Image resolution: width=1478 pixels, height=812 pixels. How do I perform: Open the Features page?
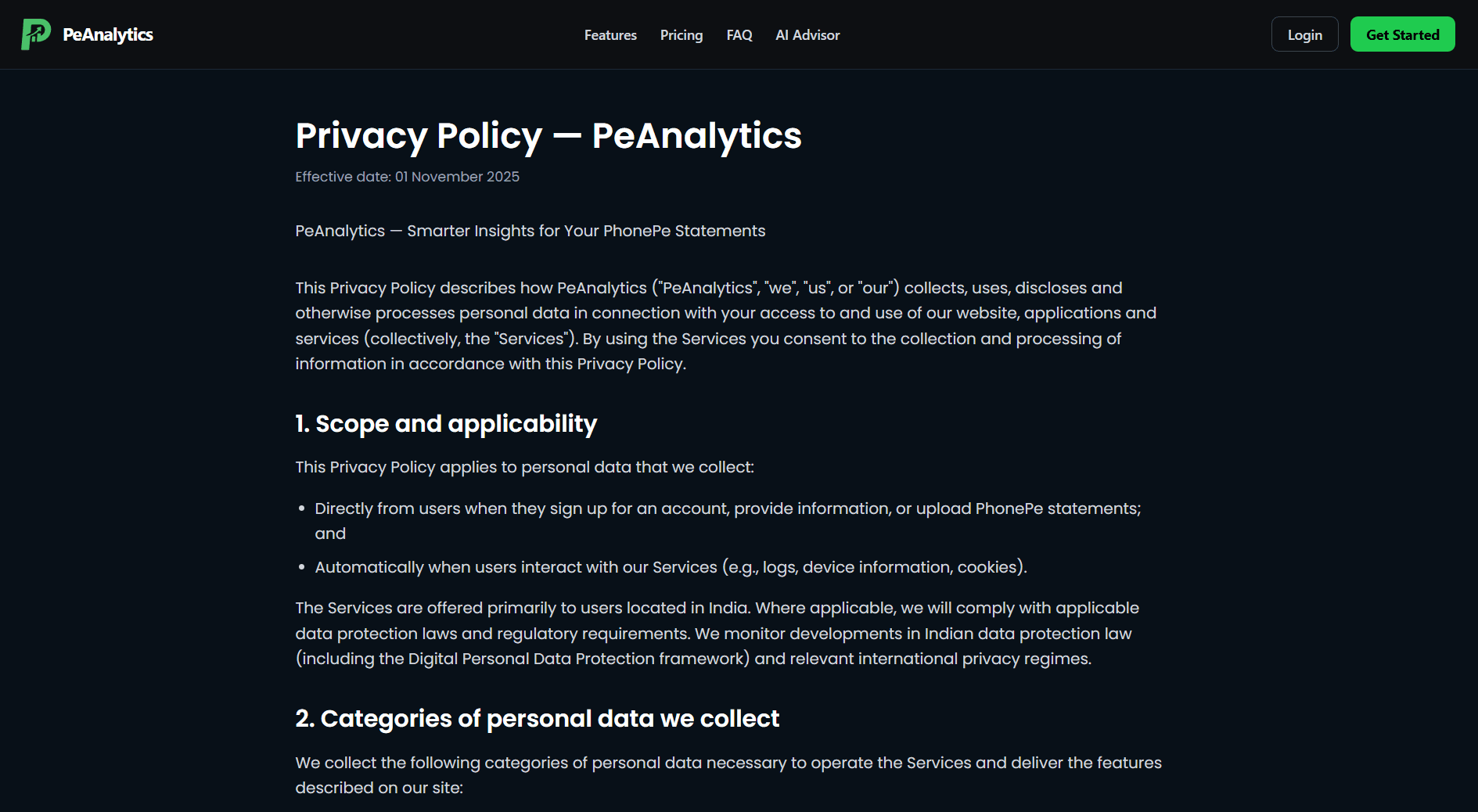click(x=610, y=34)
